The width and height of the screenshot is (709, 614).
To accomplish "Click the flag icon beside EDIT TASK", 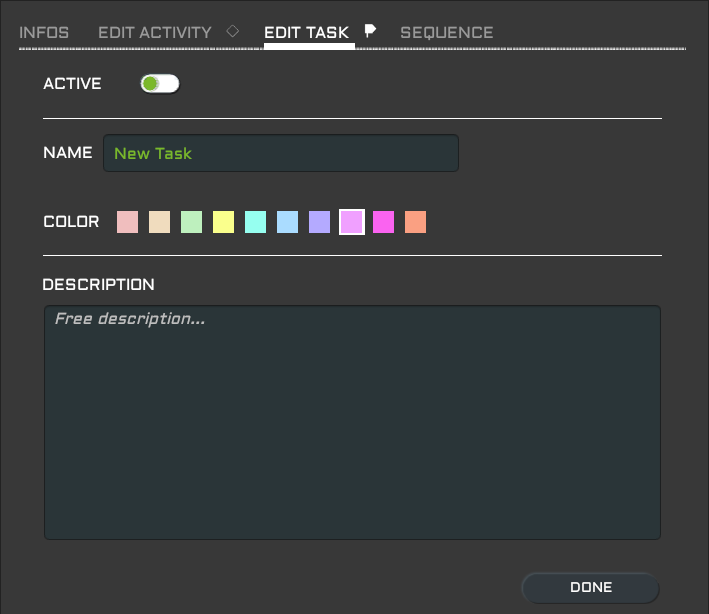I will pyautogui.click(x=370, y=31).
